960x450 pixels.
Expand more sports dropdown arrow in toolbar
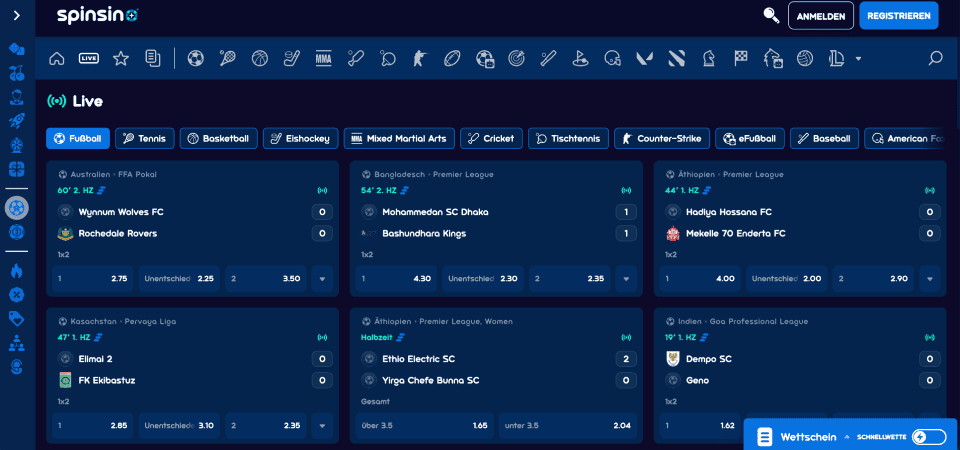[x=858, y=59]
